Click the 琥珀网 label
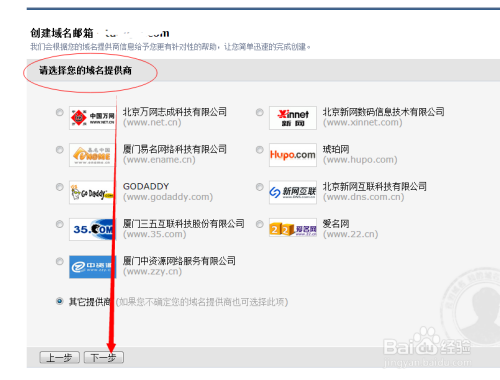The image size is (500, 380). [x=336, y=149]
